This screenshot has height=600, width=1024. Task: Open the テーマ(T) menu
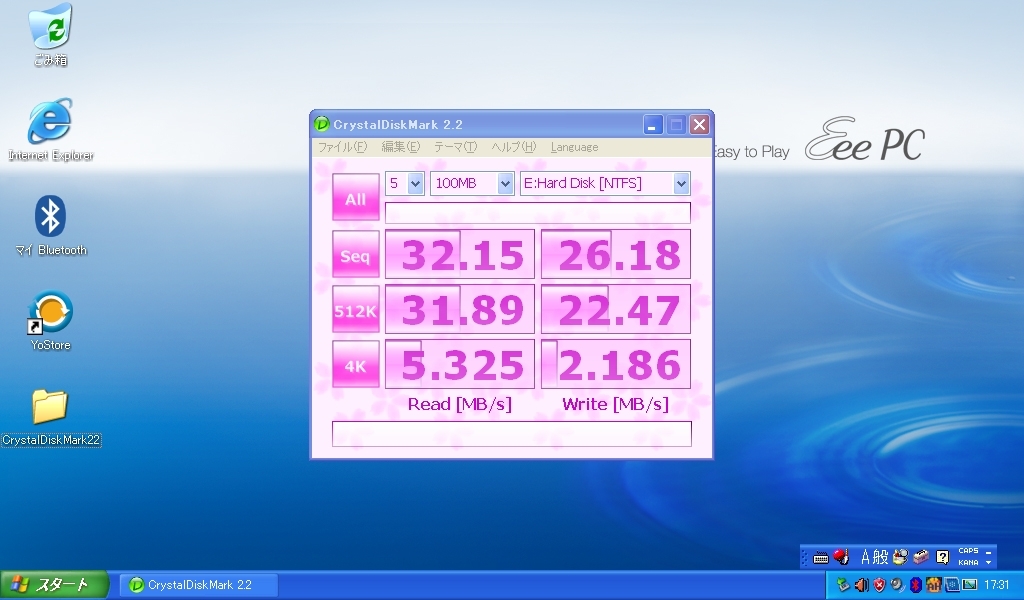pyautogui.click(x=455, y=147)
